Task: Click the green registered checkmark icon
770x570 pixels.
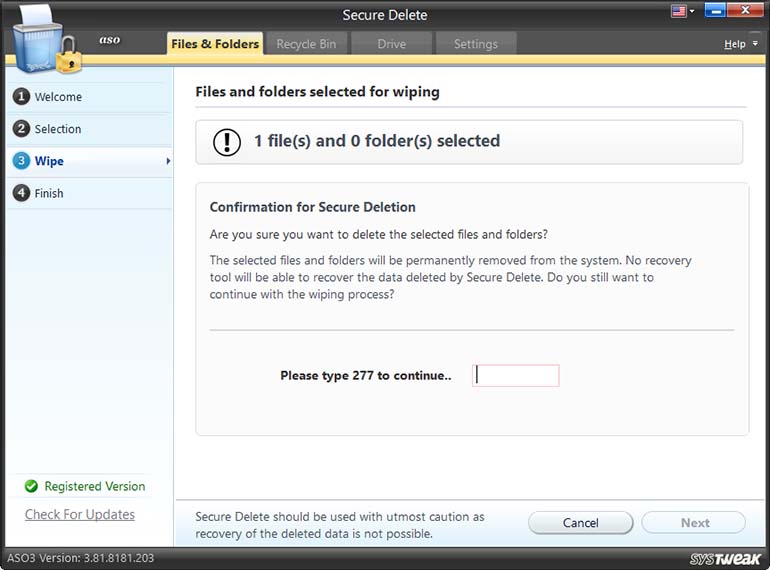Action: [31, 486]
